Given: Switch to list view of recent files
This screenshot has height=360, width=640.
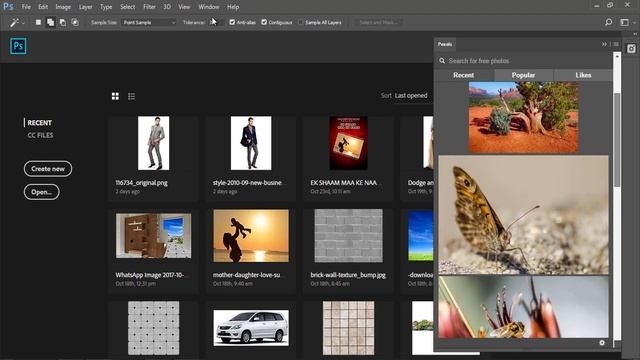Looking at the screenshot, I should [x=131, y=96].
